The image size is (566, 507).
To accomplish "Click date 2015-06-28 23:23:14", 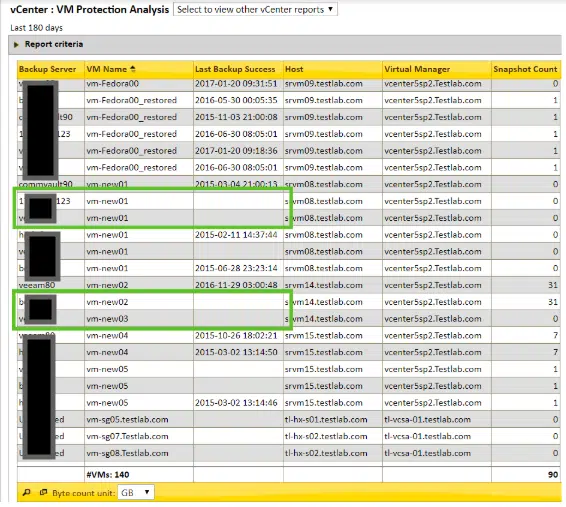I will click(236, 268).
